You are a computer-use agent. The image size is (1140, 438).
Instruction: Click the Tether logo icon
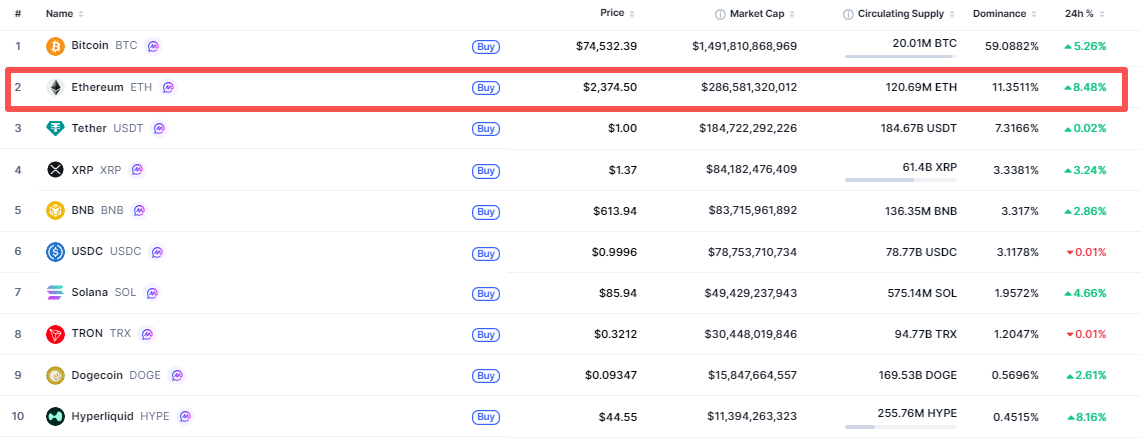pos(56,128)
